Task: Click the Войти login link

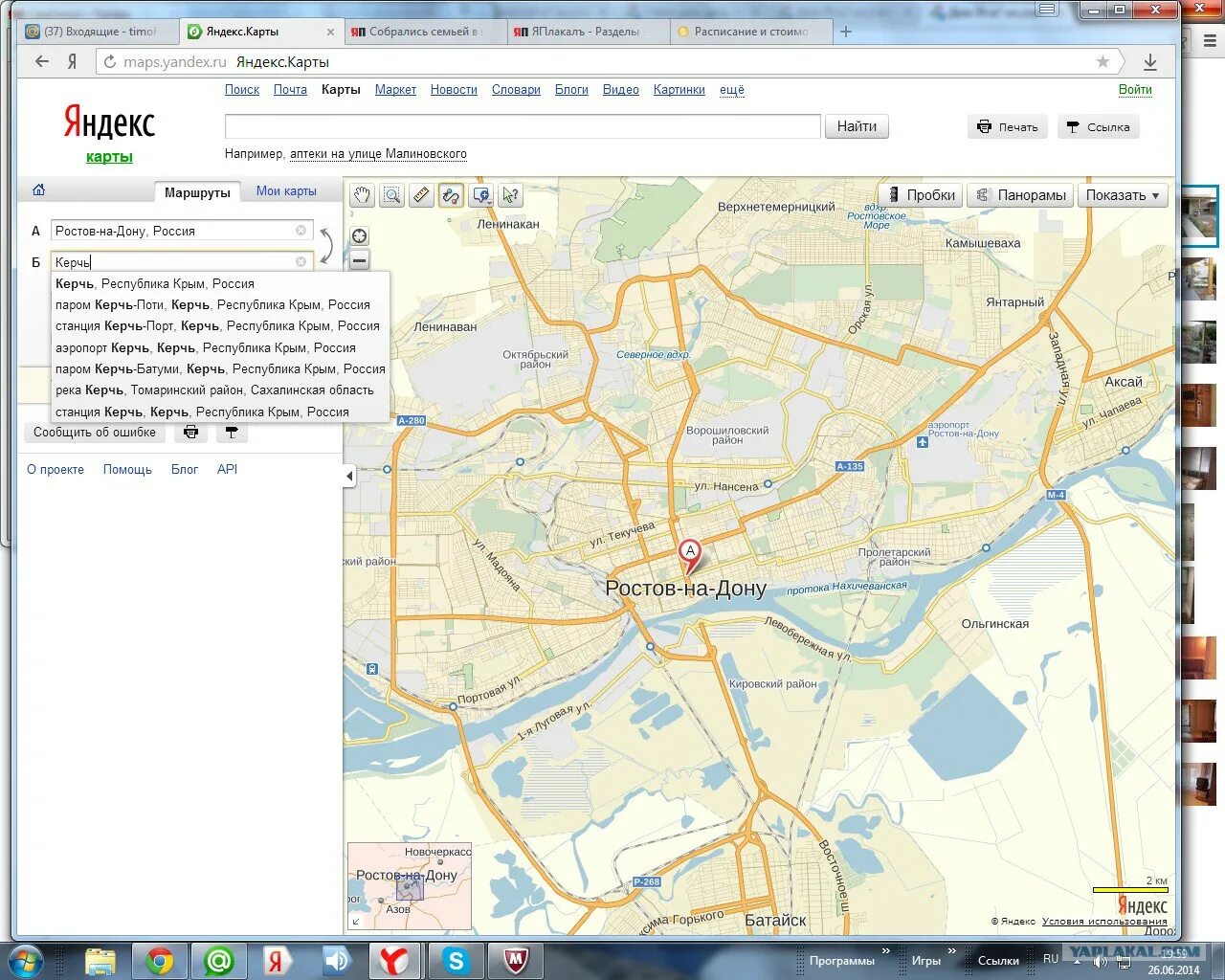Action: click(x=1135, y=89)
